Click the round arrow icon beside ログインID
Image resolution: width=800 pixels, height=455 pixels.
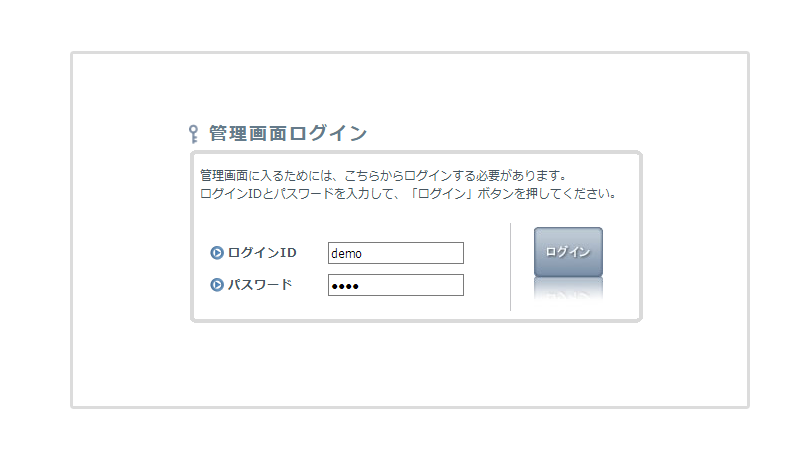(217, 252)
